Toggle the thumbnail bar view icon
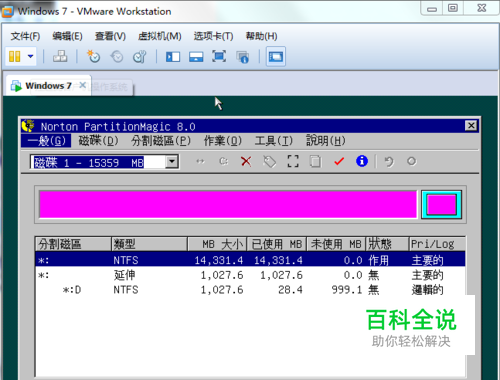The image size is (500, 380). click(196, 57)
